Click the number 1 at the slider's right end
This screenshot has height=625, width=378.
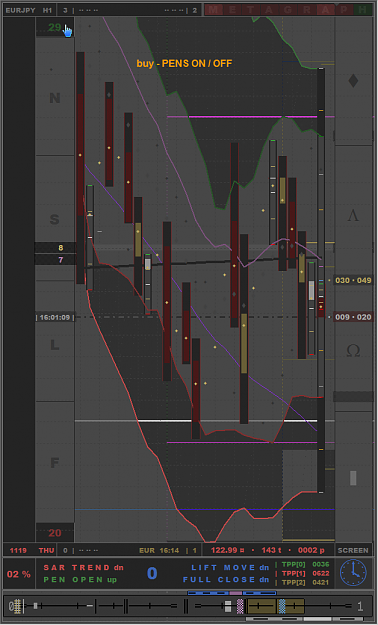(360, 607)
